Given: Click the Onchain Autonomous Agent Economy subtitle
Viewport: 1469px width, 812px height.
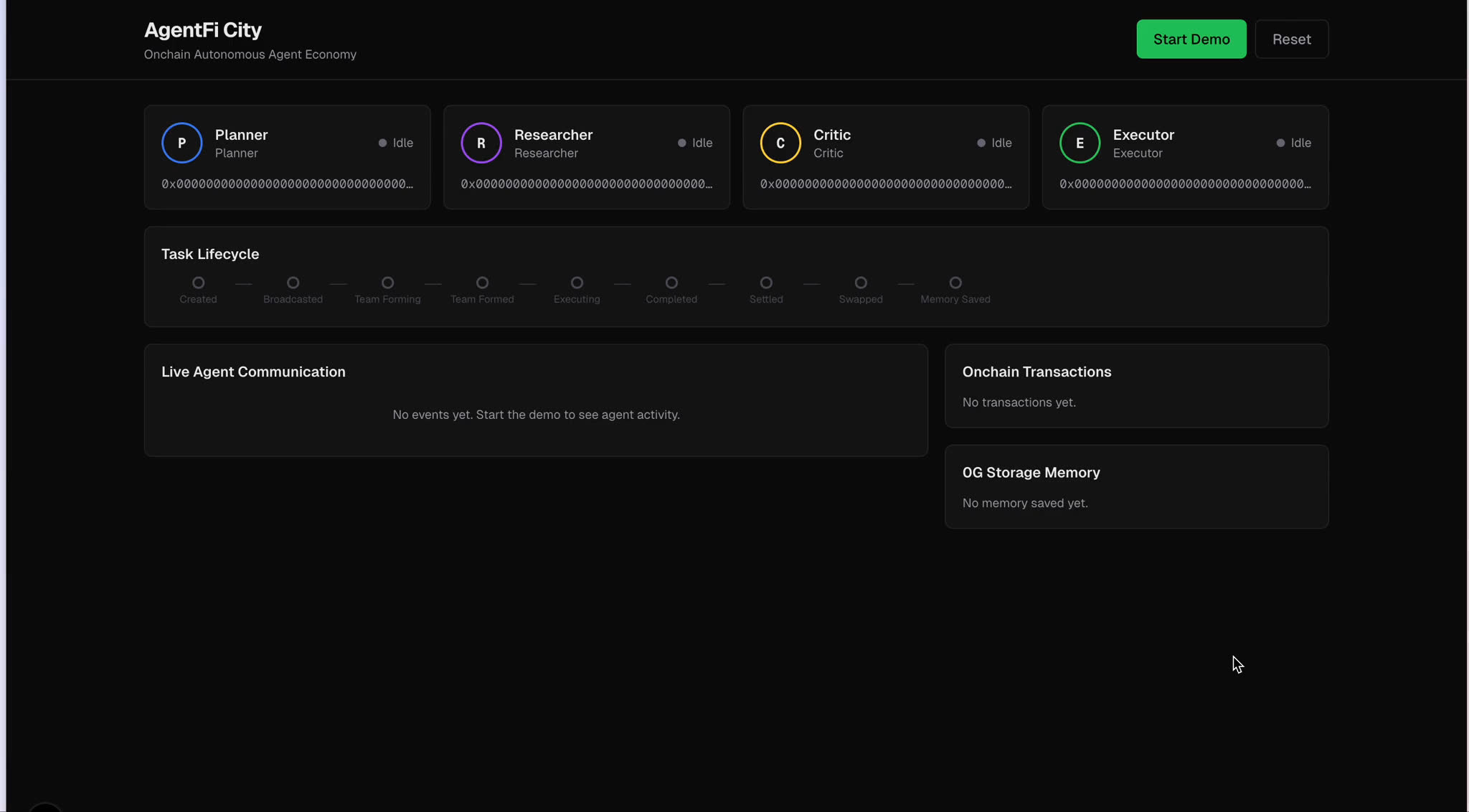Looking at the screenshot, I should pos(250,55).
